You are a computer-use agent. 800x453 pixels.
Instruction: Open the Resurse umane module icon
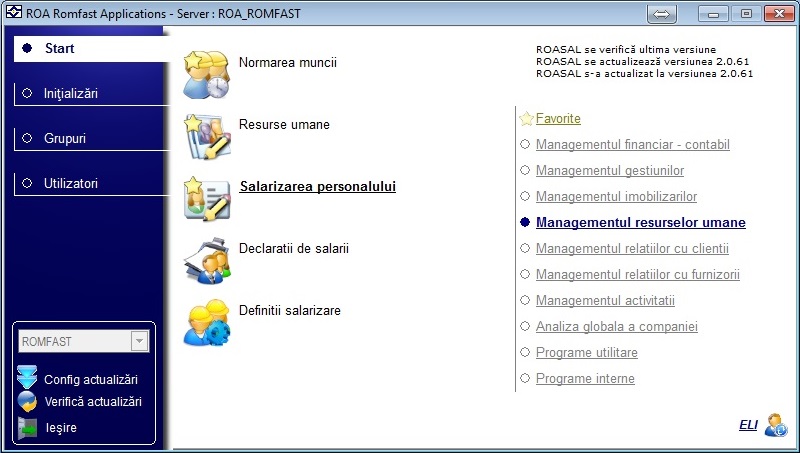[207, 137]
